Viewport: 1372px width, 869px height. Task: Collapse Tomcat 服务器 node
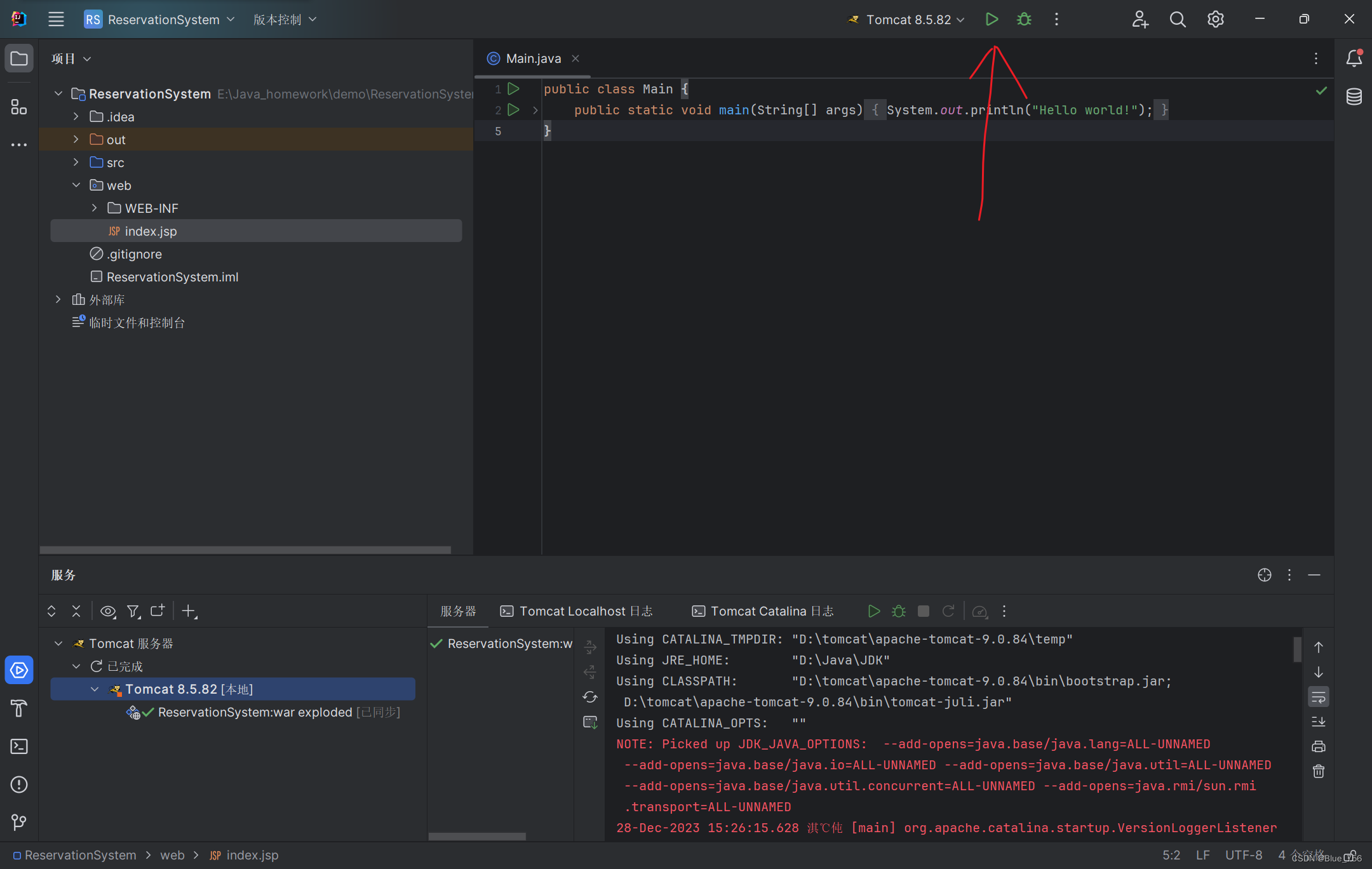pyautogui.click(x=58, y=643)
